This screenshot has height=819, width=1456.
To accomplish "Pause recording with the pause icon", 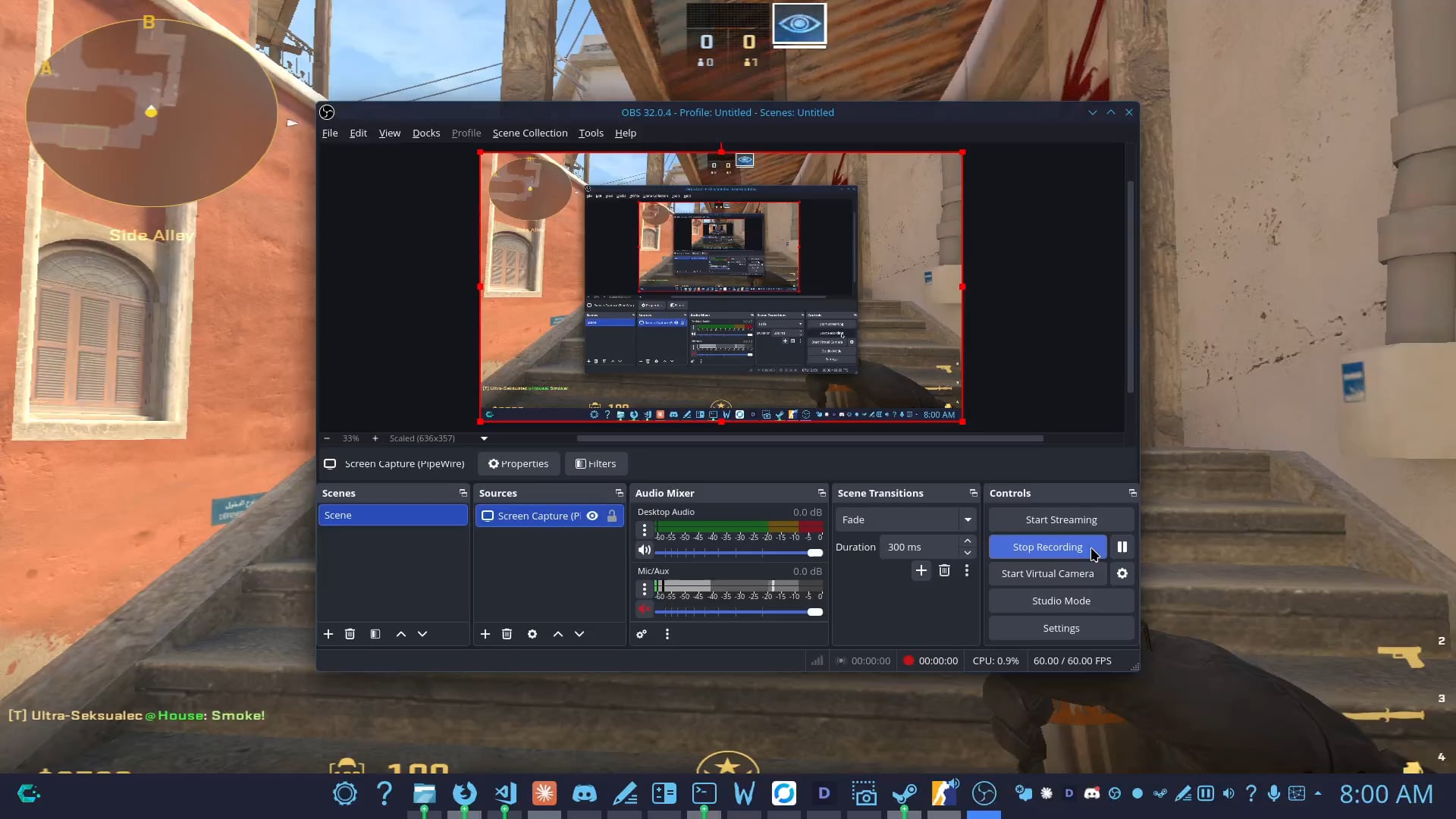I will pos(1122,547).
